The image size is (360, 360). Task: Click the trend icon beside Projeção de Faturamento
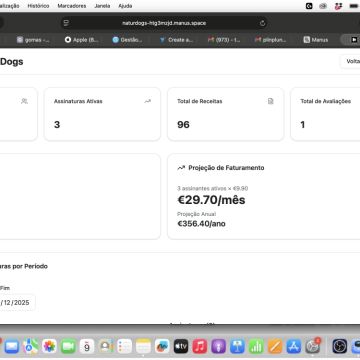click(181, 168)
